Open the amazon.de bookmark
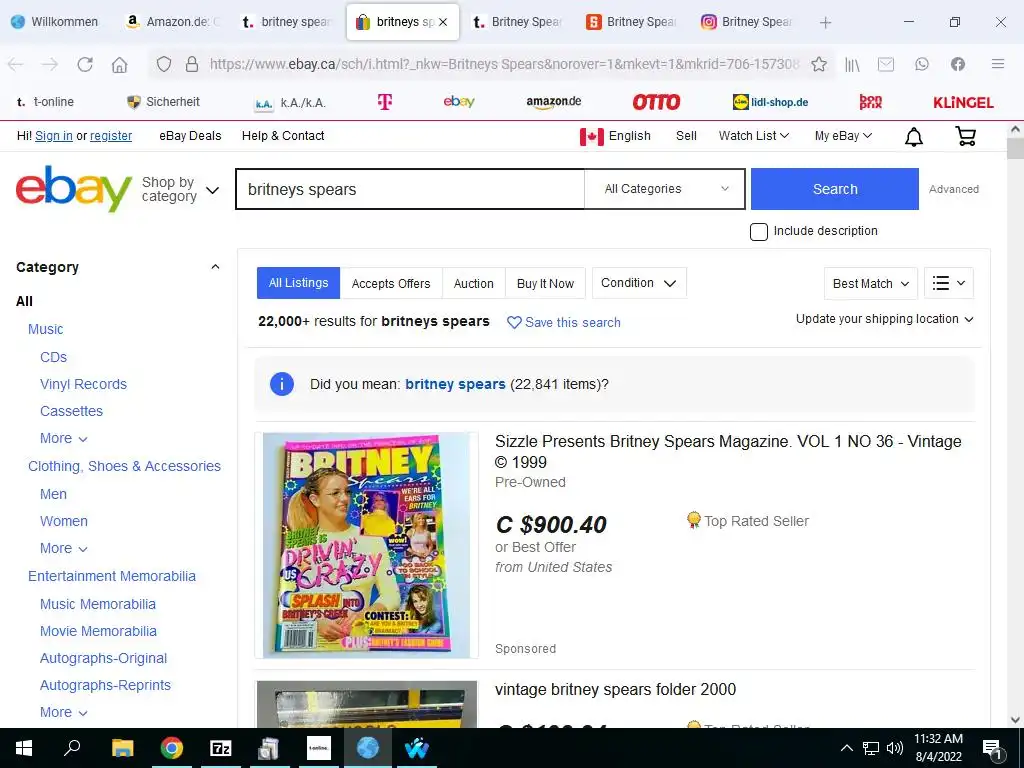1024x768 pixels. (554, 102)
